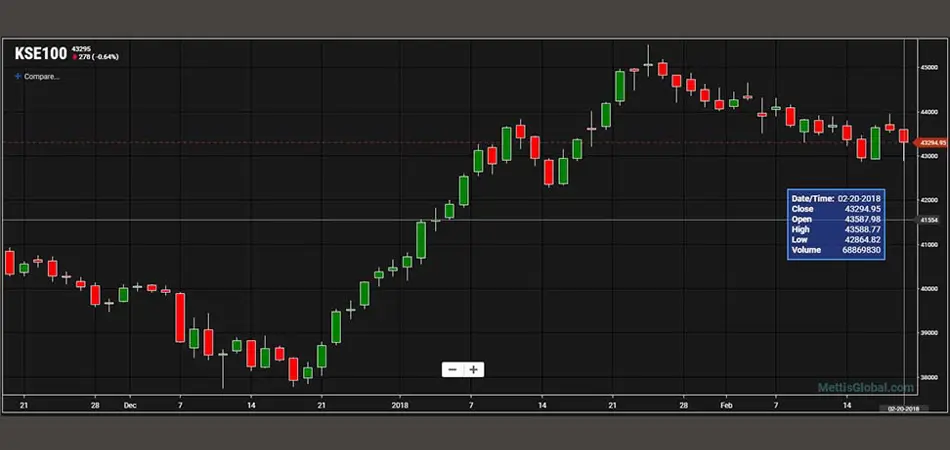Click the Dec label on the time axis

point(129,406)
